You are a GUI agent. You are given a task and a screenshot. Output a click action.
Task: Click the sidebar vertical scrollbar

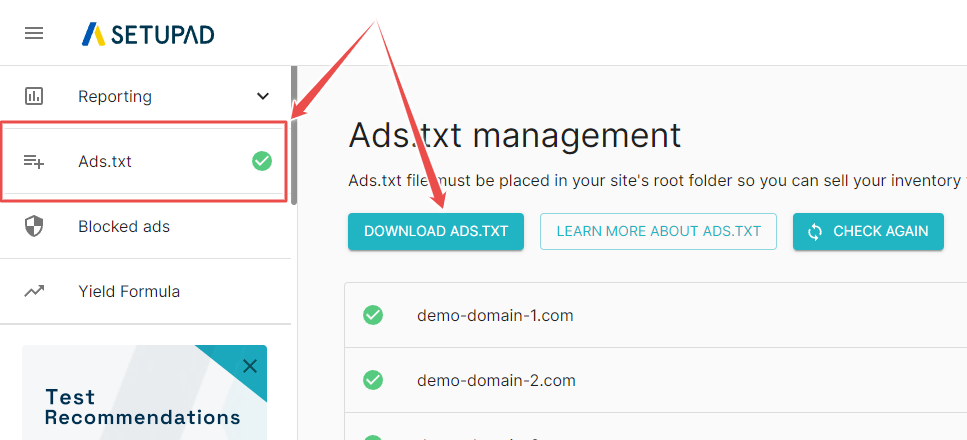pos(294,135)
